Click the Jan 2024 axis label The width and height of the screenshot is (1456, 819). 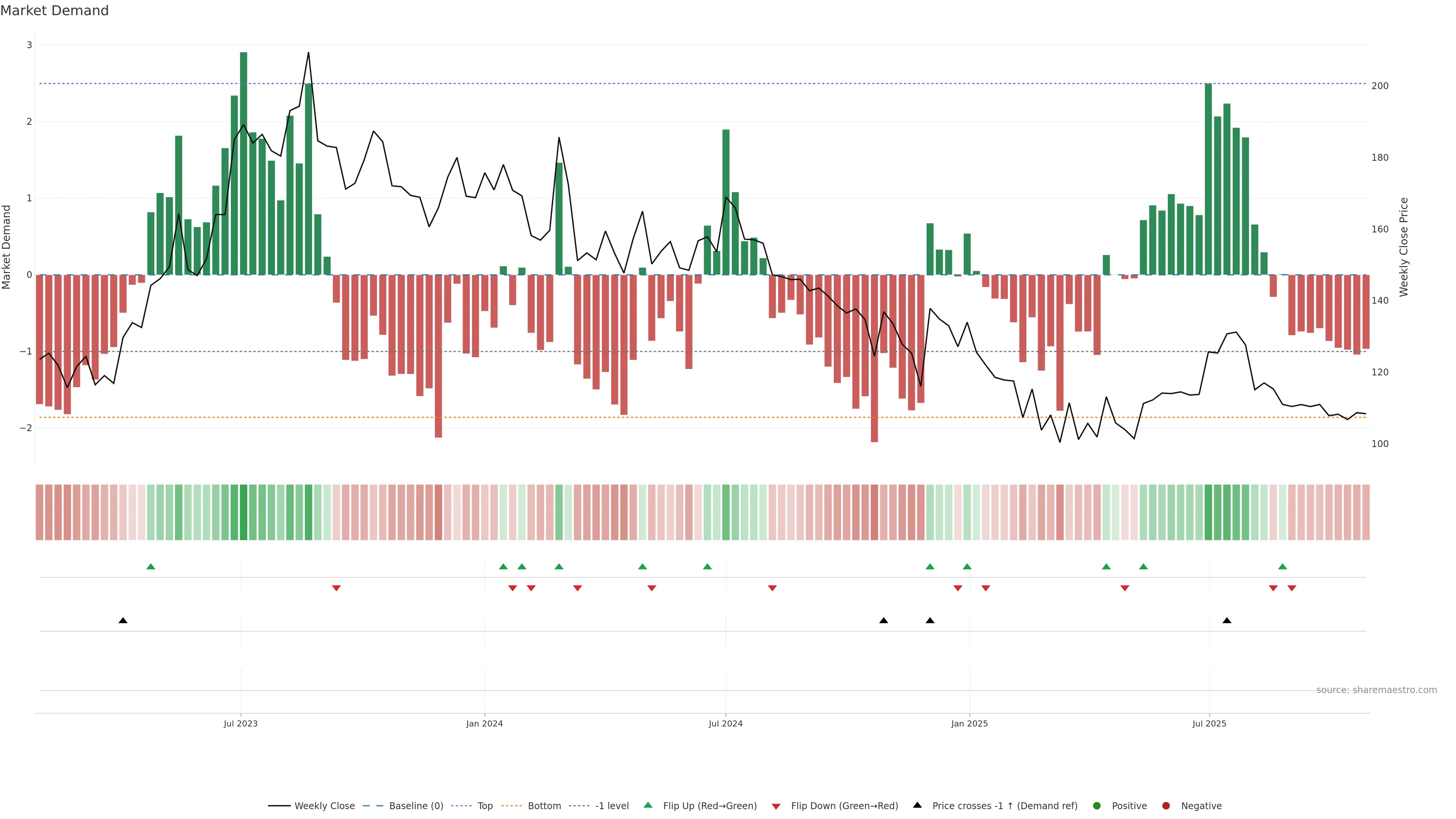click(x=485, y=723)
